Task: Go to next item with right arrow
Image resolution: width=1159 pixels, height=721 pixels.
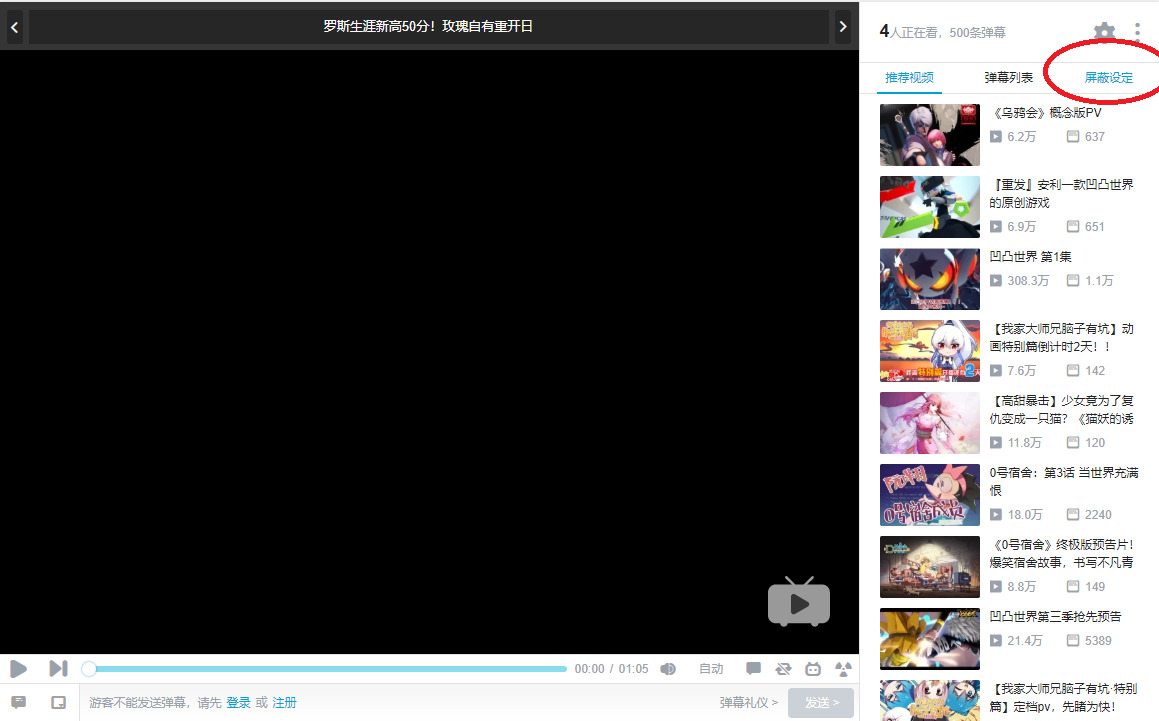Action: pyautogui.click(x=843, y=27)
